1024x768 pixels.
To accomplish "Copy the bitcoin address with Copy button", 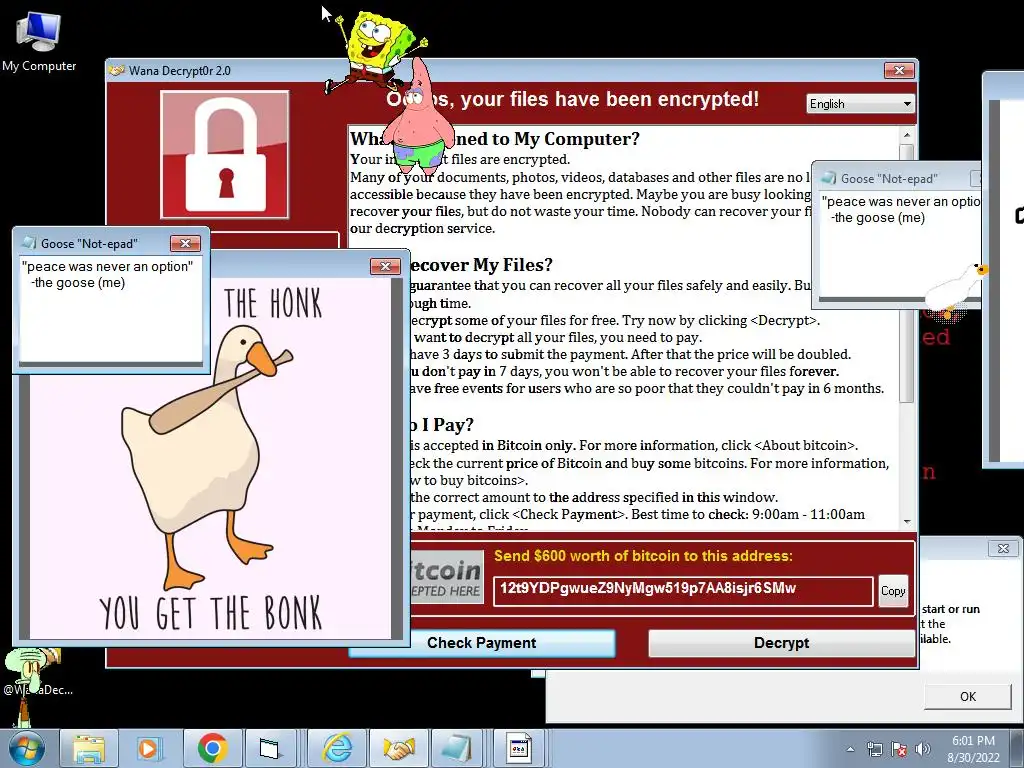I will tap(893, 591).
